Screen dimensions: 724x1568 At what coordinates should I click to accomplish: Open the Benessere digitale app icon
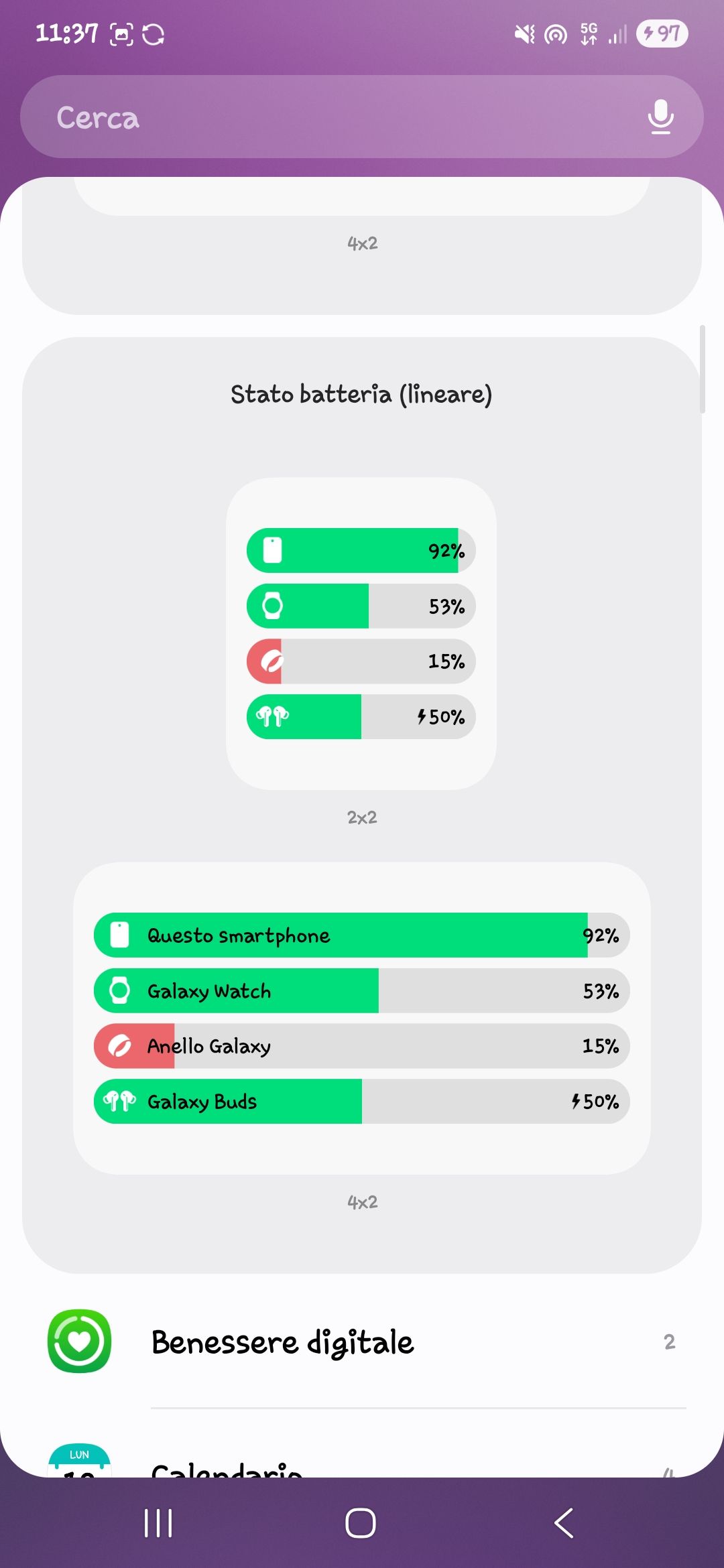79,1341
